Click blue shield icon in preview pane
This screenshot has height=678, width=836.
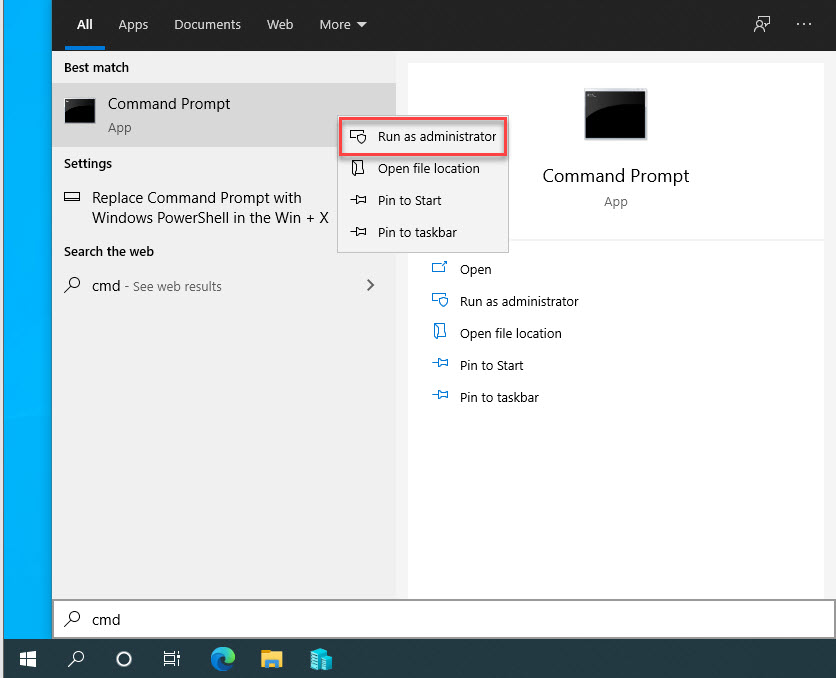(440, 300)
